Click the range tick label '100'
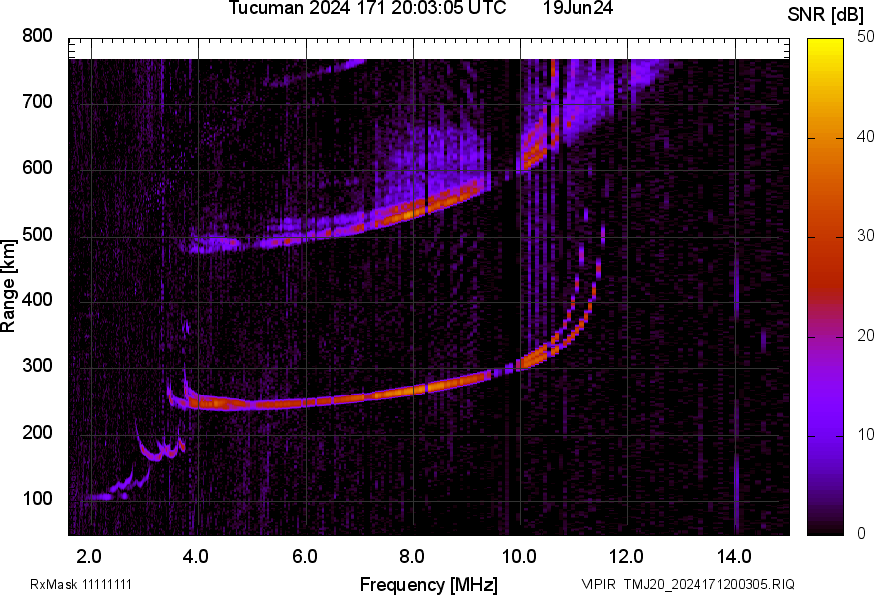This screenshot has width=874, height=595. tap(37, 499)
